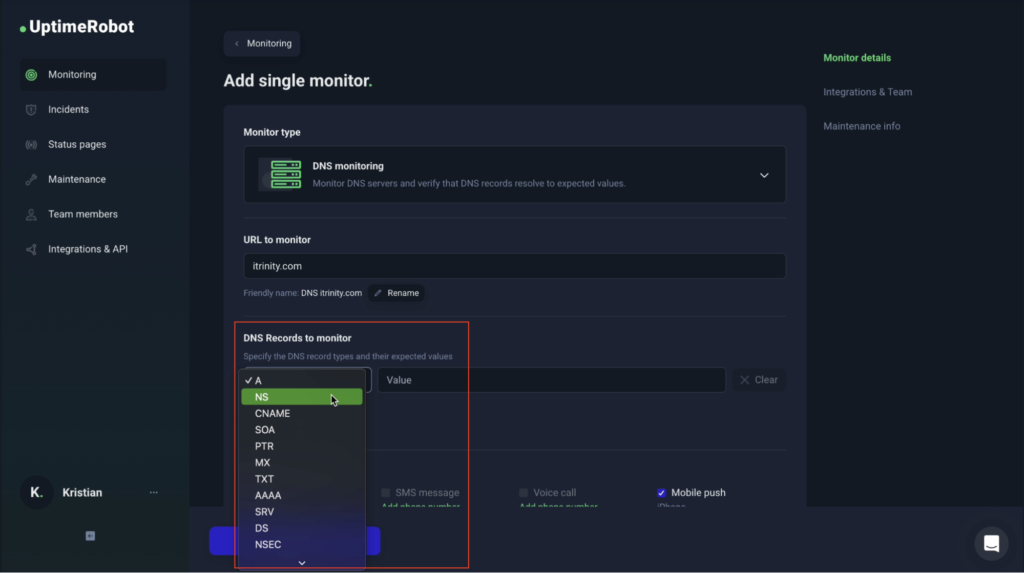The height and width of the screenshot is (573, 1024).
Task: Click the X icon on Clear button
Action: (x=744, y=380)
